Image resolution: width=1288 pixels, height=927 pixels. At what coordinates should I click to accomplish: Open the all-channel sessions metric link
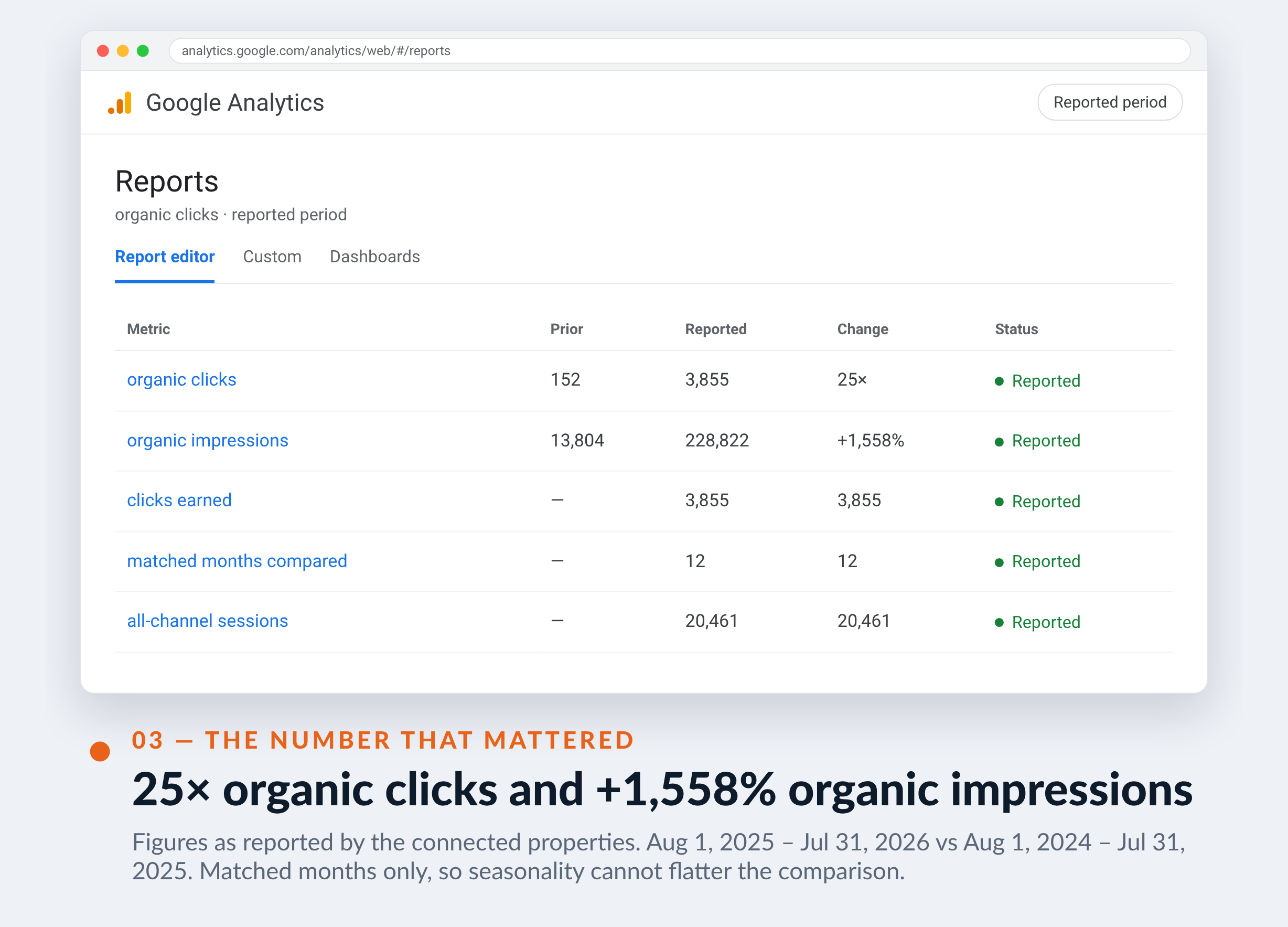point(208,621)
